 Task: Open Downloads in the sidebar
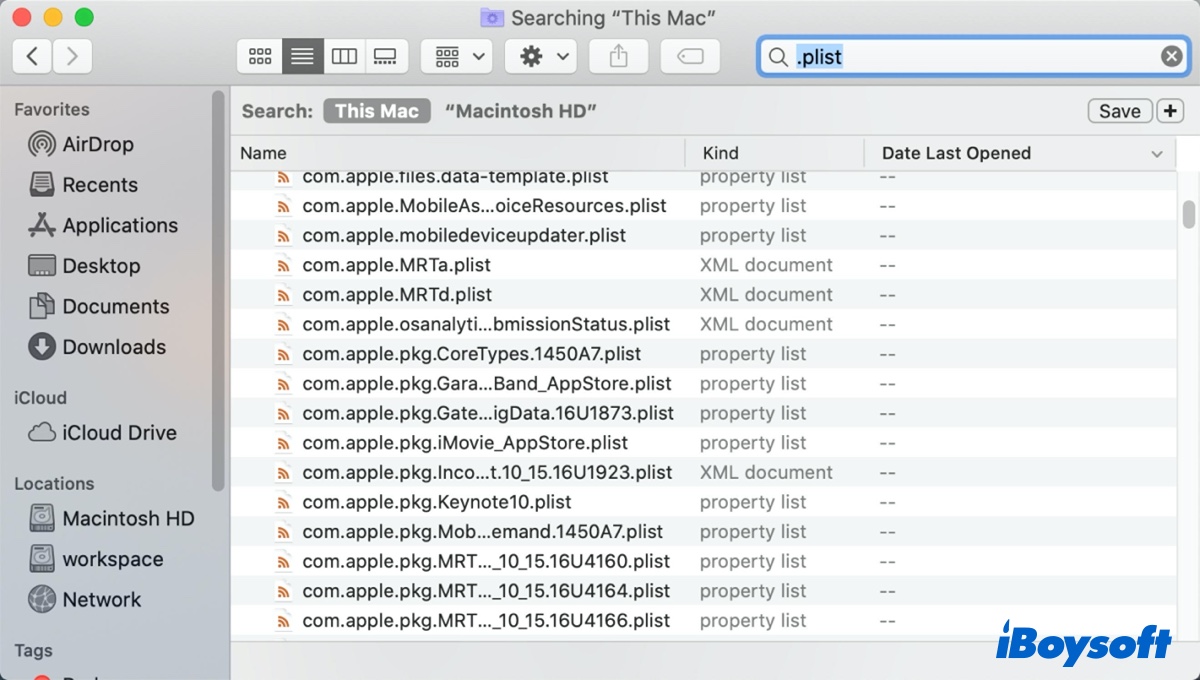tap(113, 347)
